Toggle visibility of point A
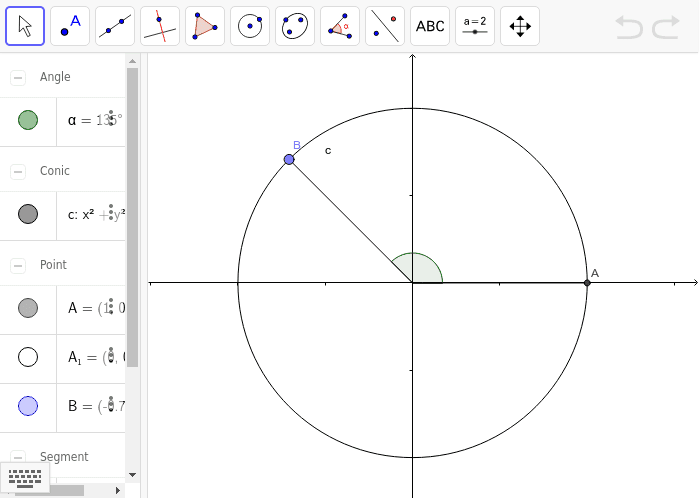 pos(28,308)
